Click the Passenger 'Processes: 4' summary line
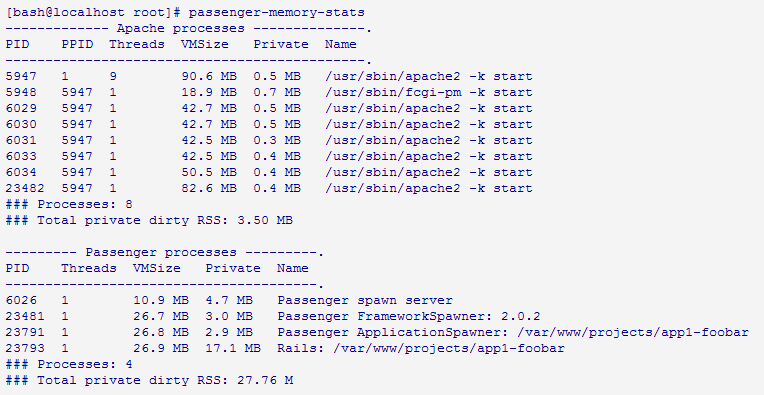The image size is (764, 395). point(69,364)
